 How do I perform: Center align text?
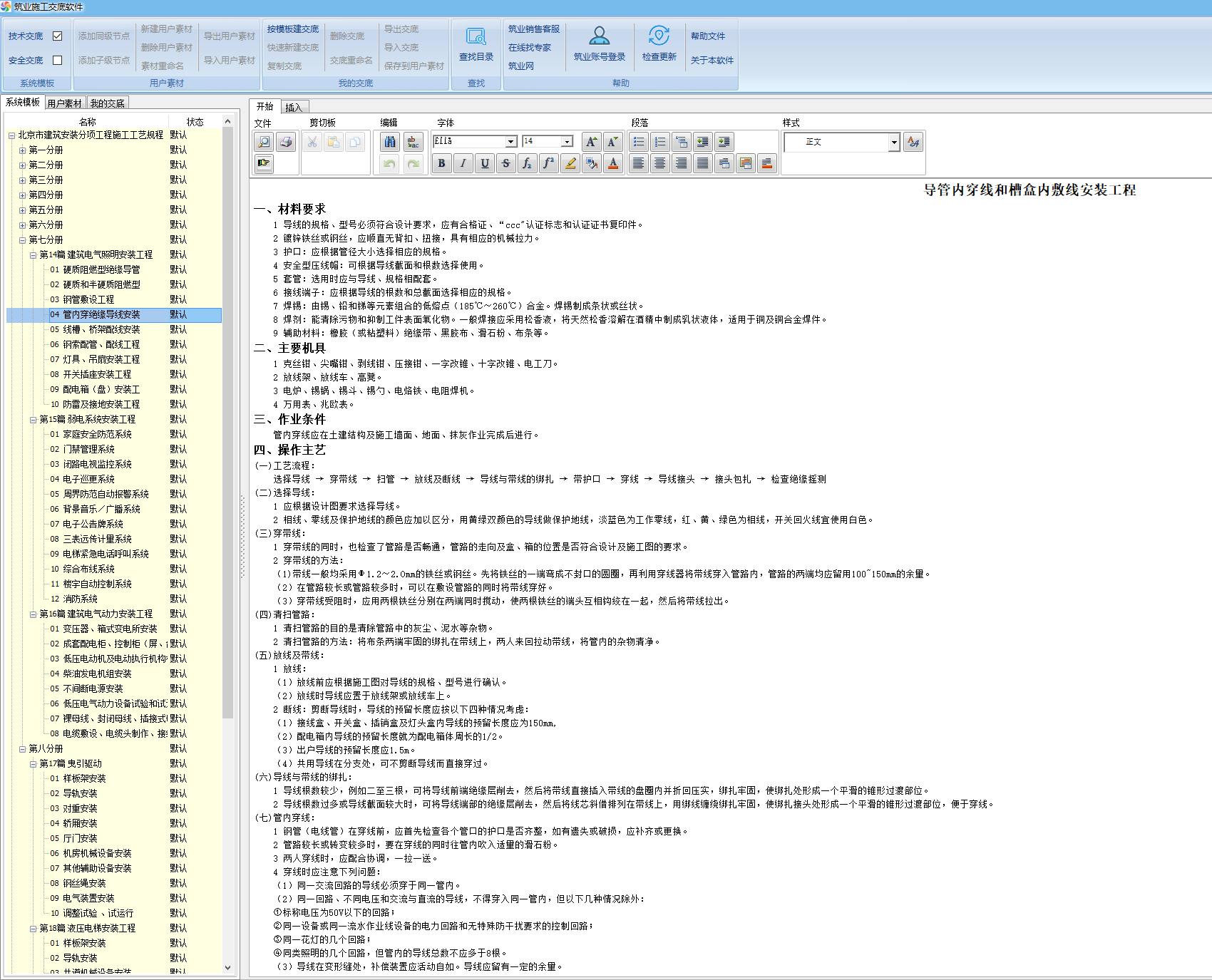pyautogui.click(x=659, y=163)
